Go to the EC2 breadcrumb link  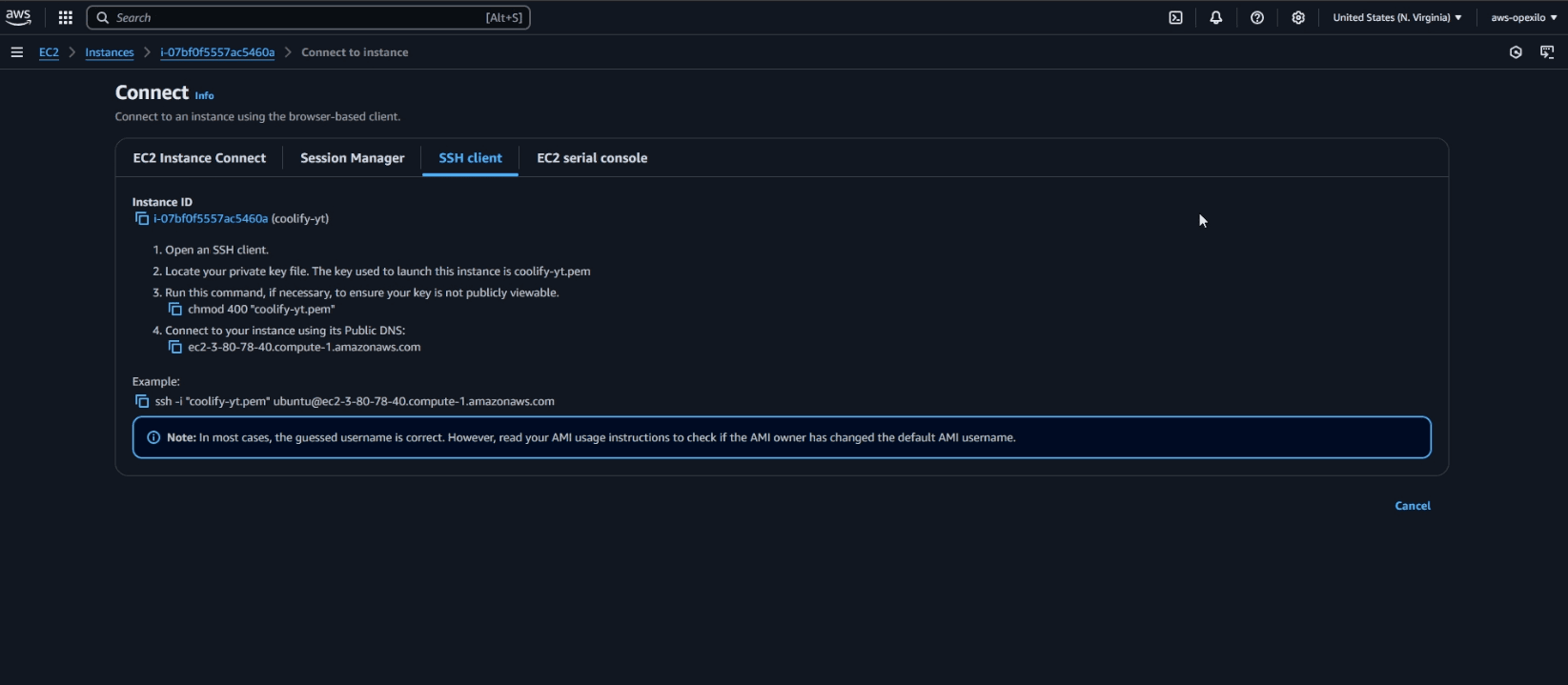click(49, 52)
